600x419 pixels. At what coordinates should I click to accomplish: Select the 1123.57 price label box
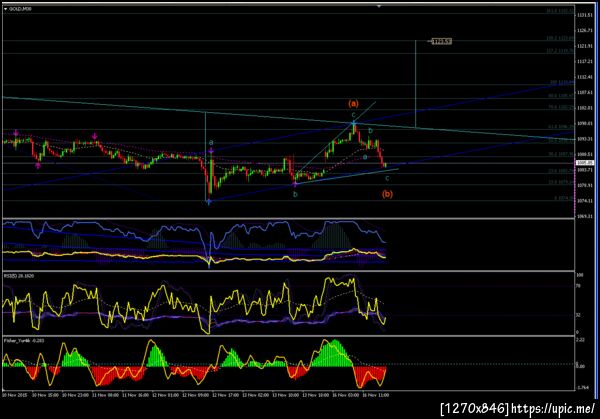coord(442,41)
